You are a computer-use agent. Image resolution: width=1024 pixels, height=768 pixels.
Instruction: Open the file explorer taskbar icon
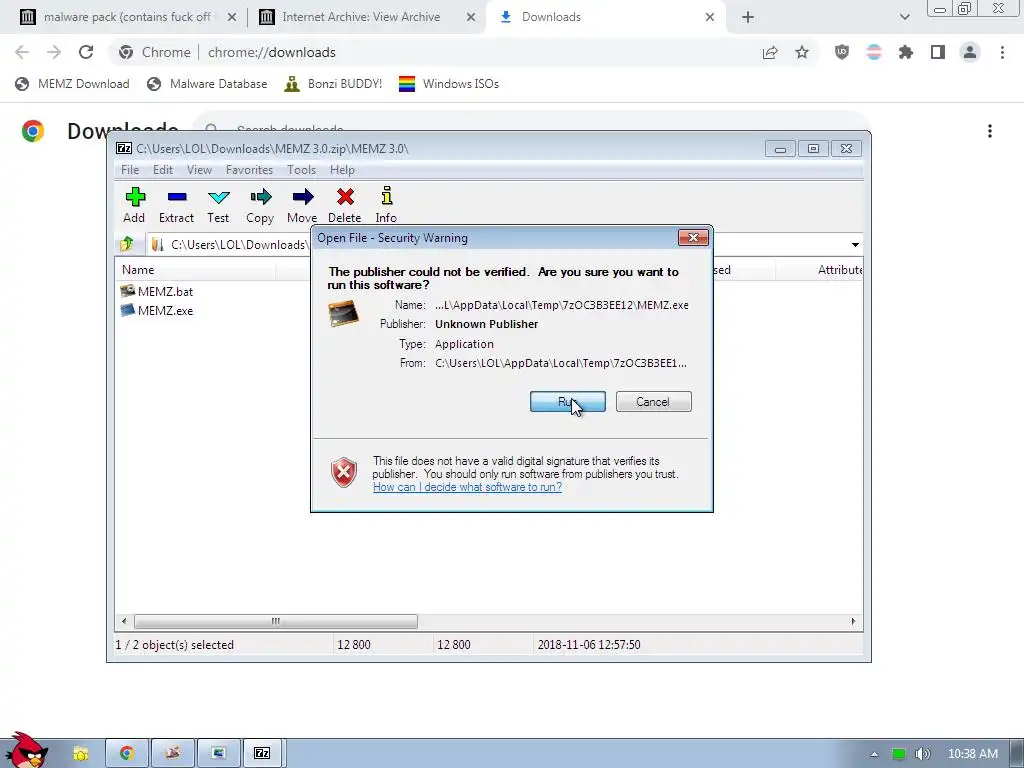pyautogui.click(x=81, y=753)
